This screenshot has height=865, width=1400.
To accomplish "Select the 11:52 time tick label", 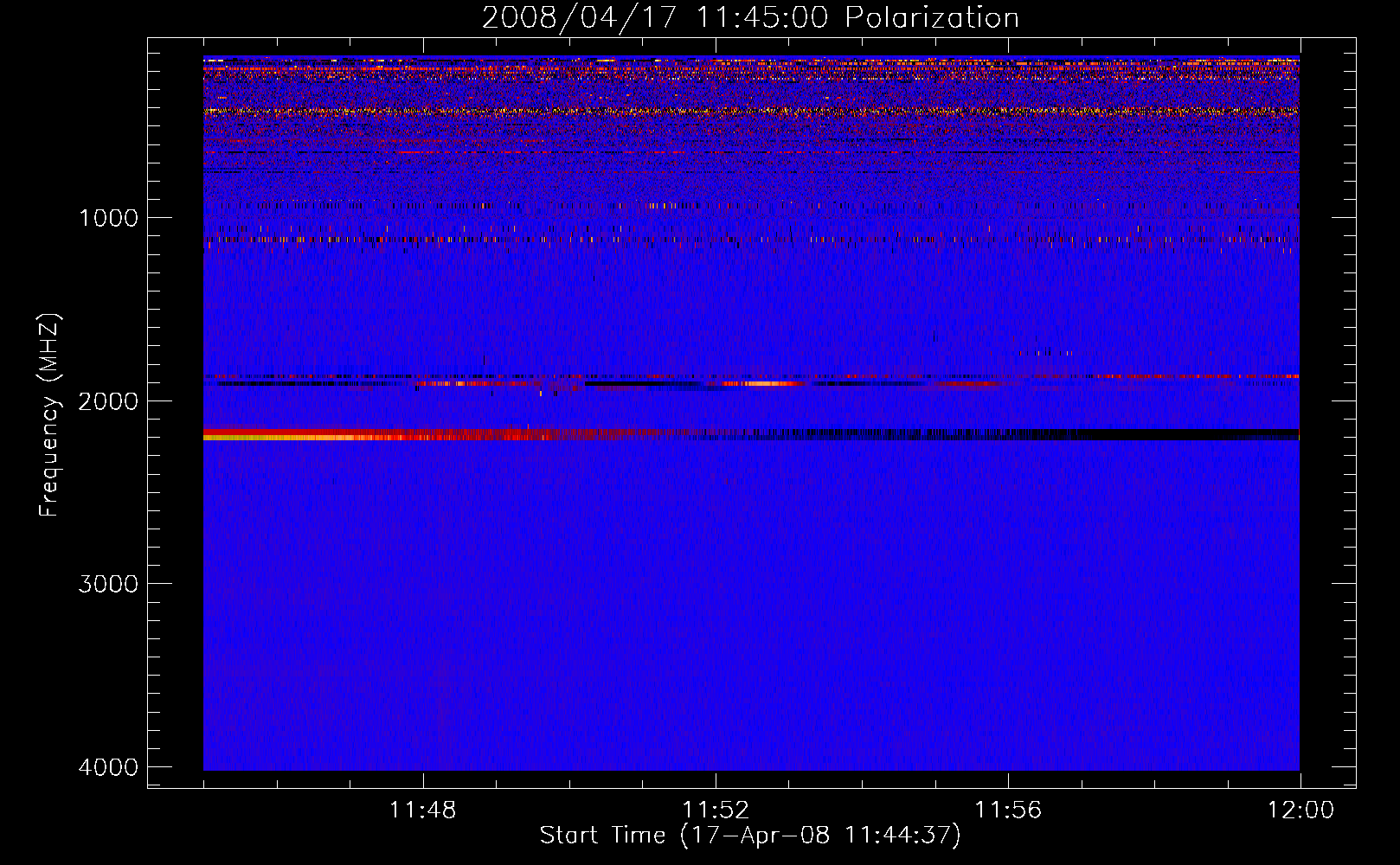I will click(x=716, y=811).
